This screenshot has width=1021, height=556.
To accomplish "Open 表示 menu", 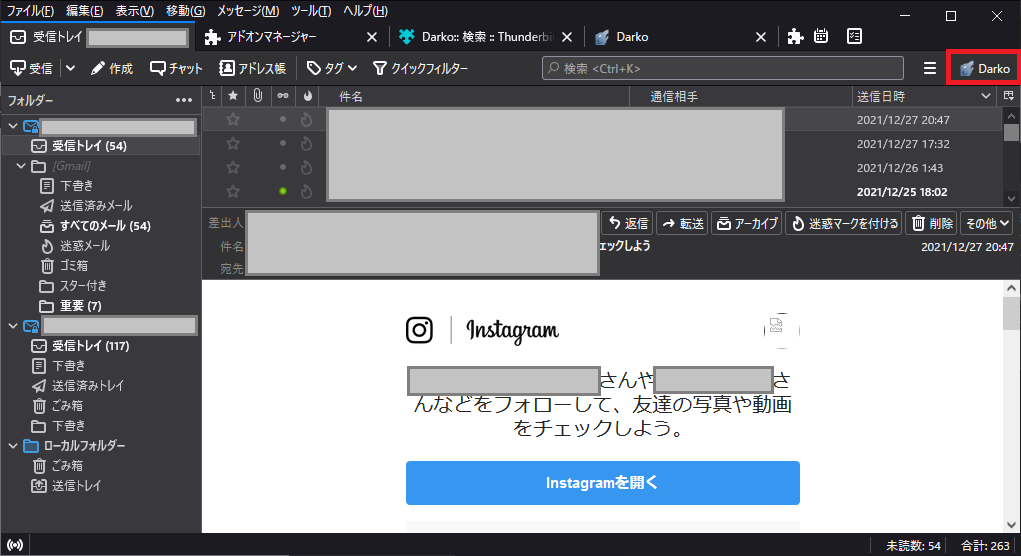I will 135,10.
